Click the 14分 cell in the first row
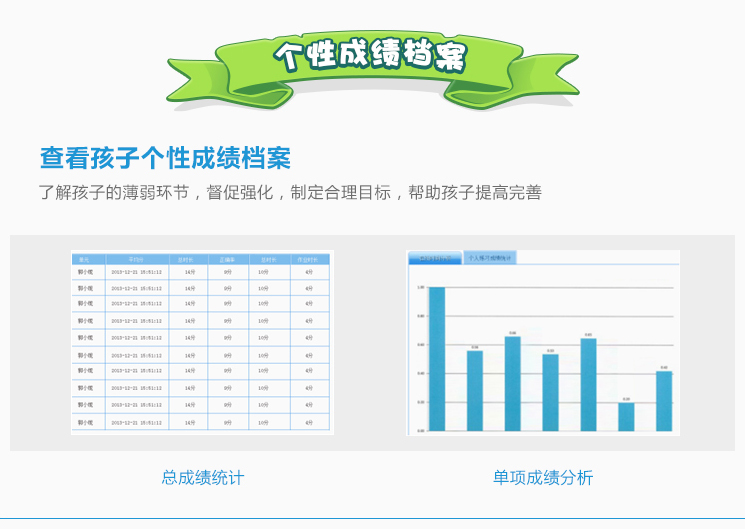The image size is (745, 529). click(x=189, y=272)
